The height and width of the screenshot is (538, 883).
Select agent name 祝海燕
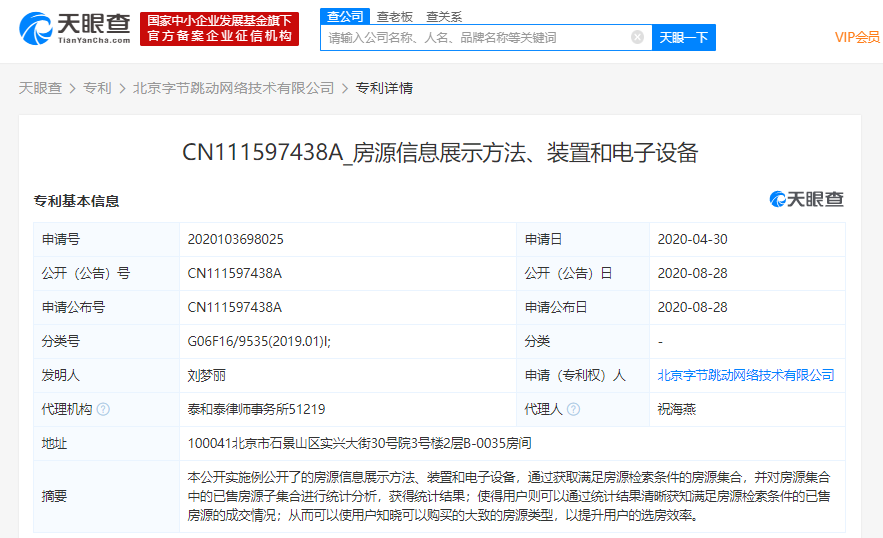tap(676, 409)
